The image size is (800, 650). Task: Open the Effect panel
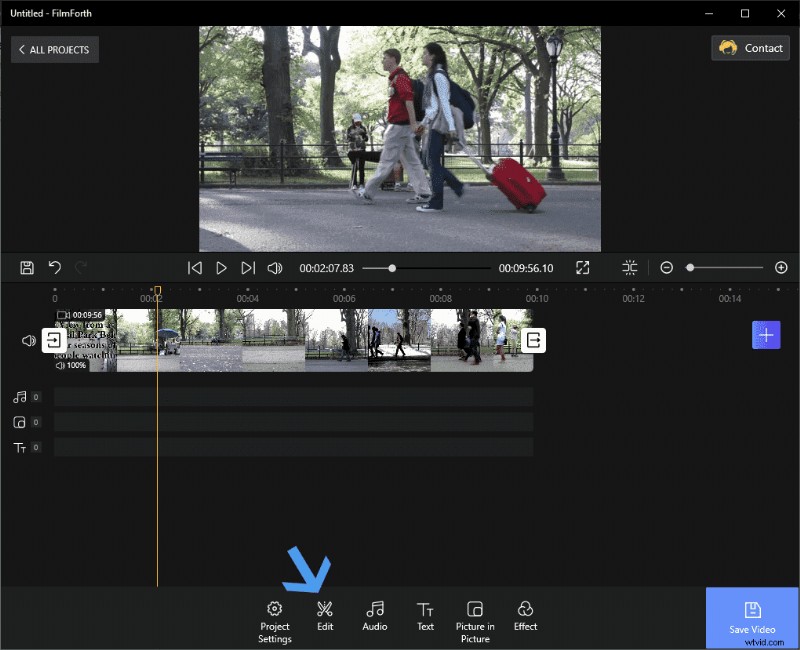525,612
